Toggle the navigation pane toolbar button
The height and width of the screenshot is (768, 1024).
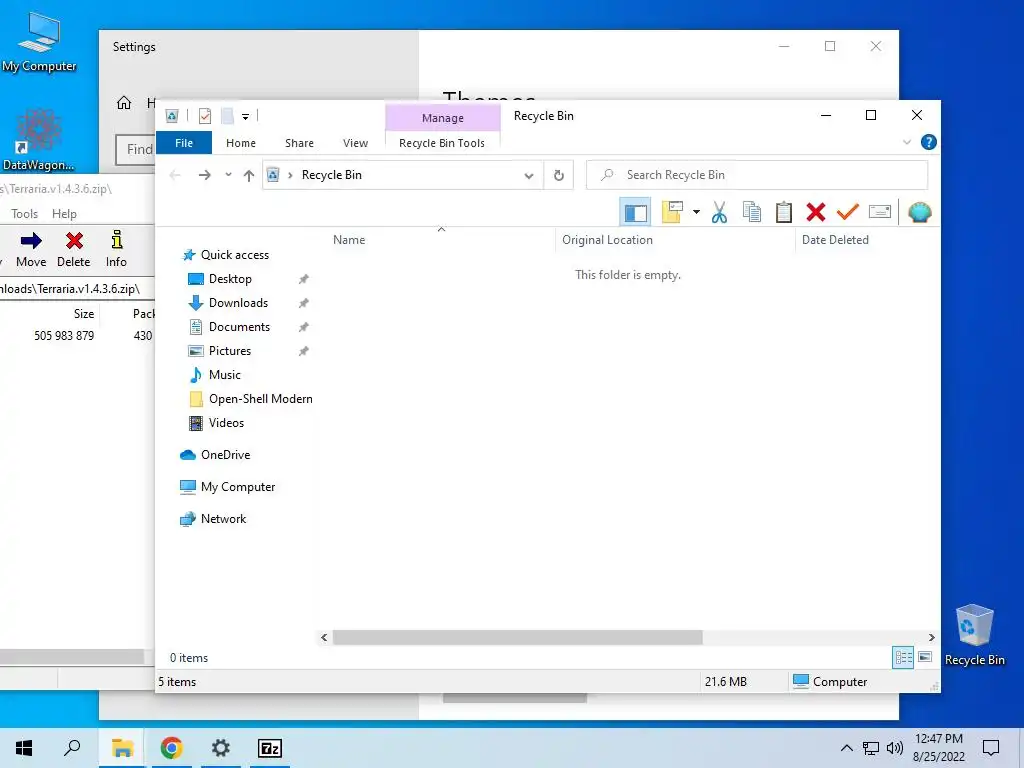[x=635, y=212]
